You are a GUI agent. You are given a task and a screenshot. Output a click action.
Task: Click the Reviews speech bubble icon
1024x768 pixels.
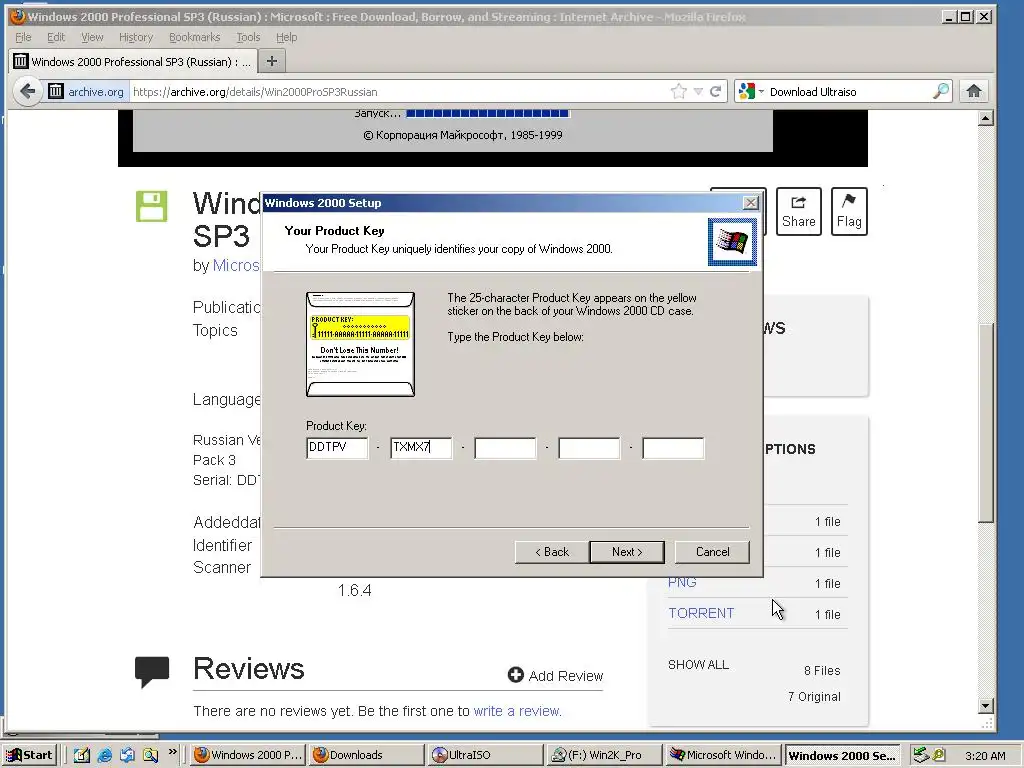click(x=152, y=671)
